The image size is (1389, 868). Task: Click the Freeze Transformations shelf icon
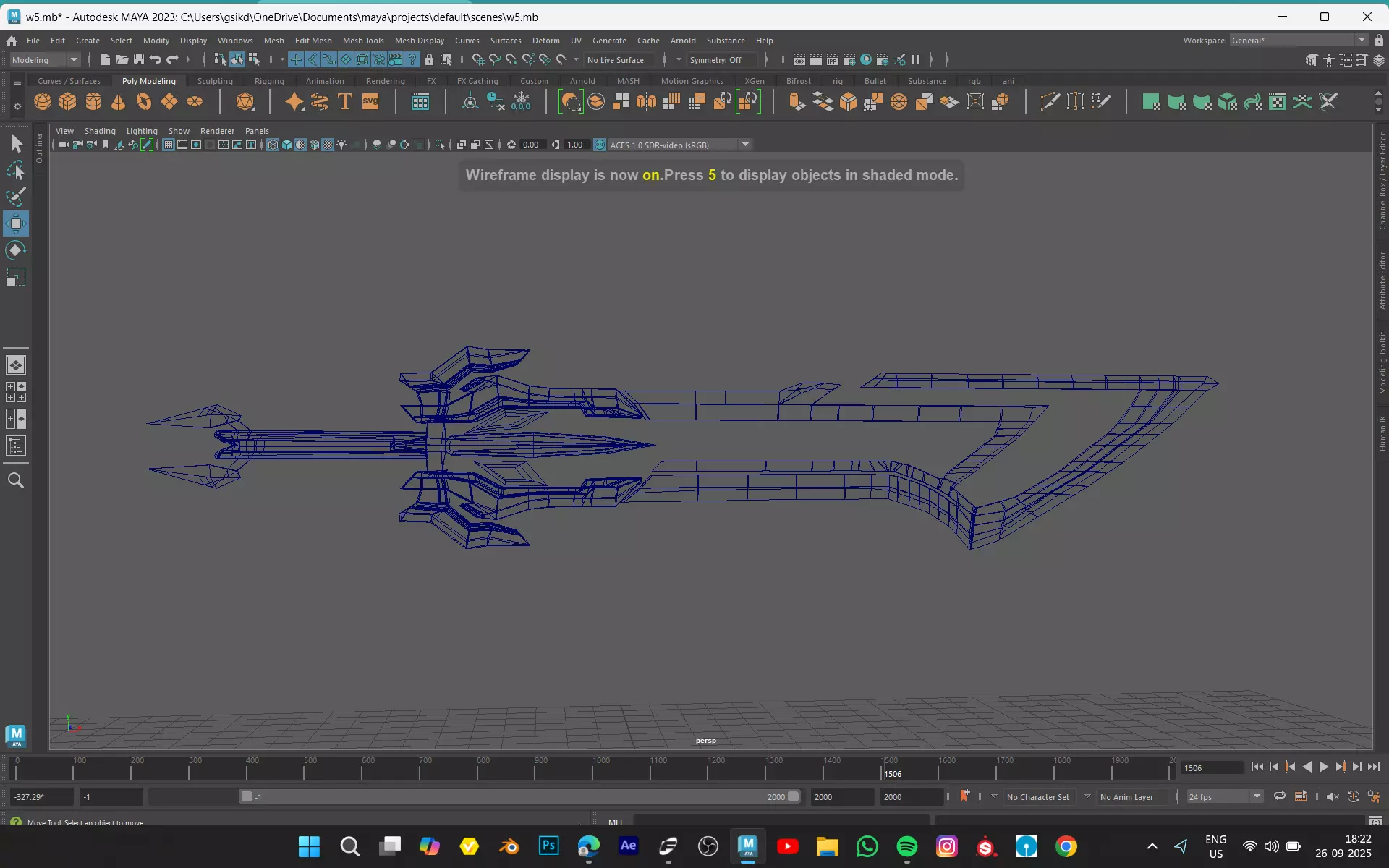(522, 102)
